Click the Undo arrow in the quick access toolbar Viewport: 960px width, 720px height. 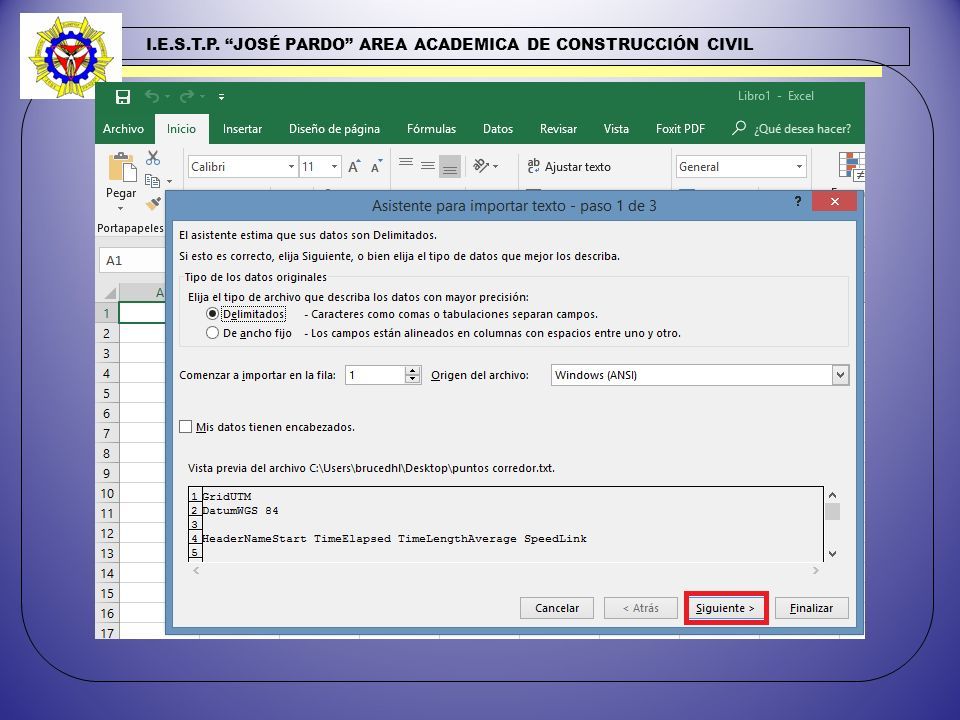click(152, 96)
